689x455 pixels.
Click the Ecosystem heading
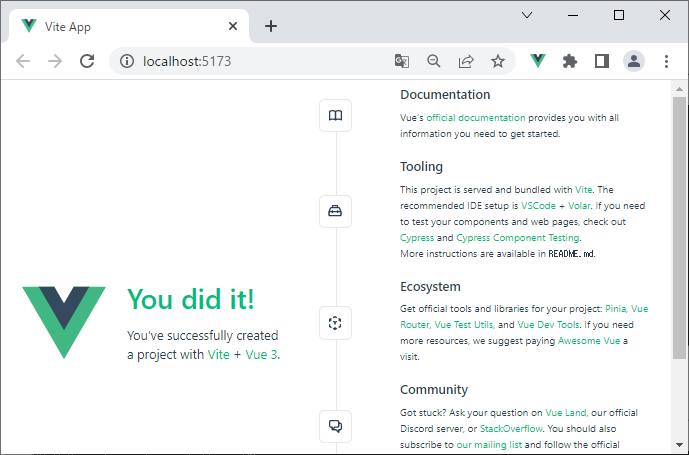[x=430, y=287]
